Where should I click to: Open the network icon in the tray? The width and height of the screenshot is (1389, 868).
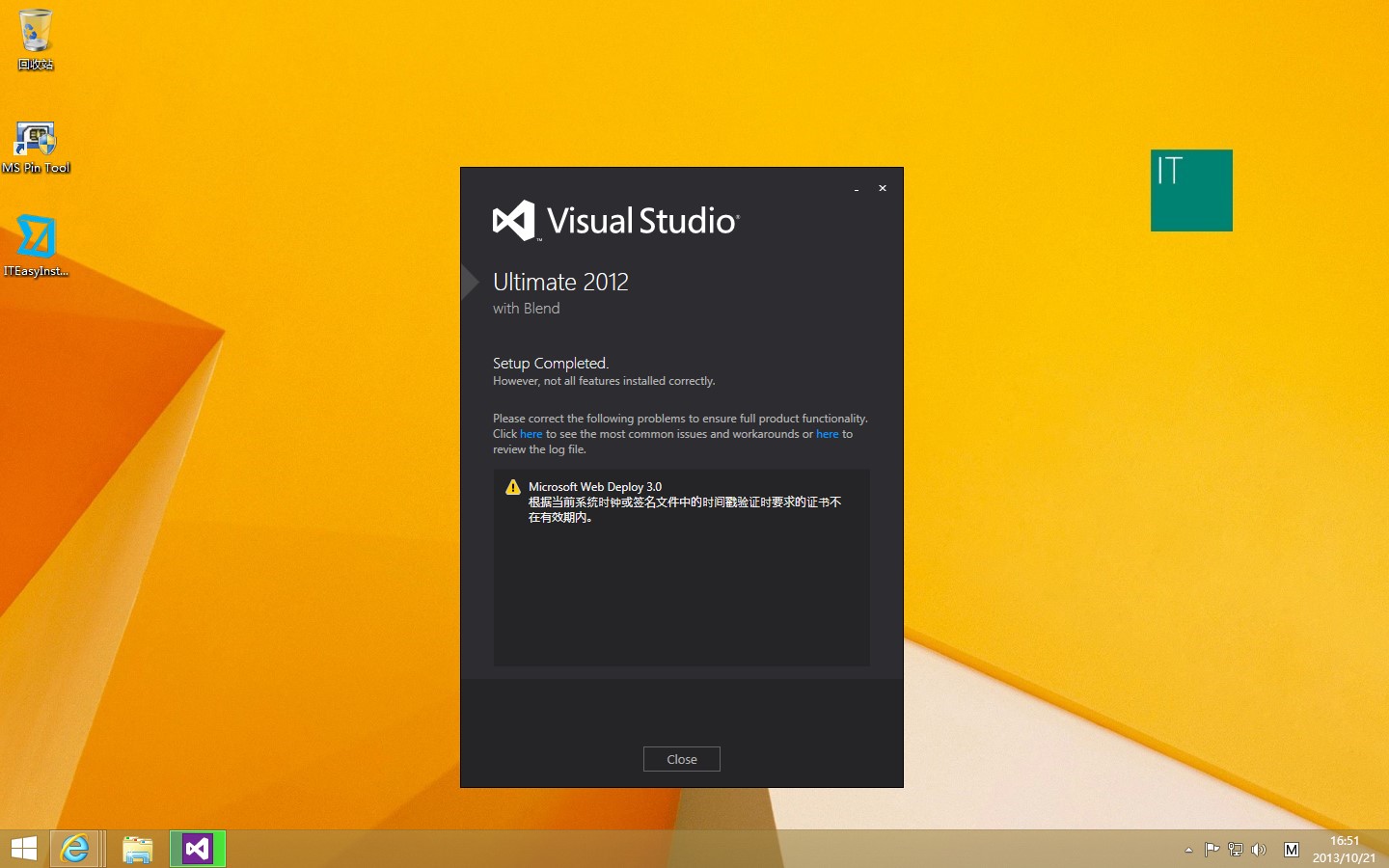(x=1235, y=850)
